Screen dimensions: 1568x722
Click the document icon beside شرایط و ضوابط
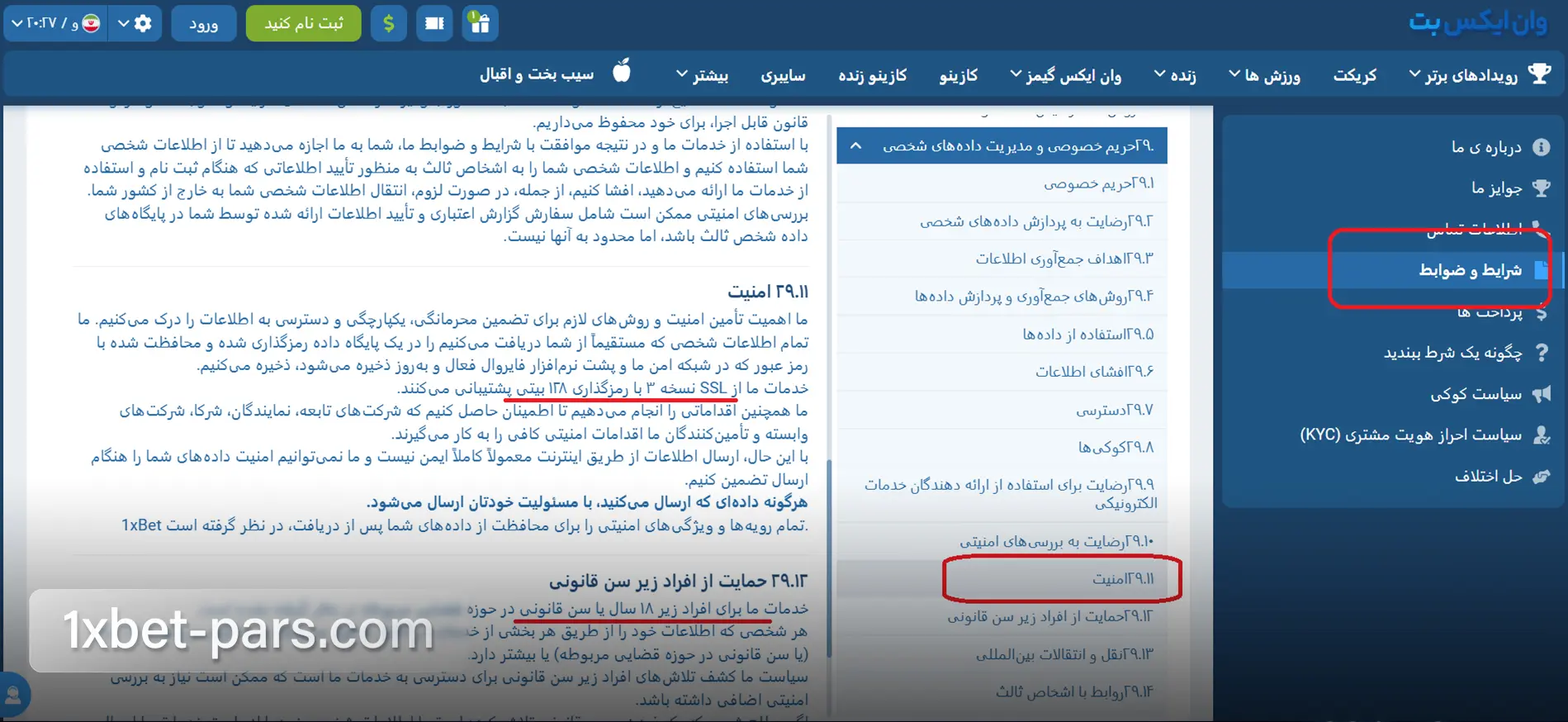pos(1541,269)
